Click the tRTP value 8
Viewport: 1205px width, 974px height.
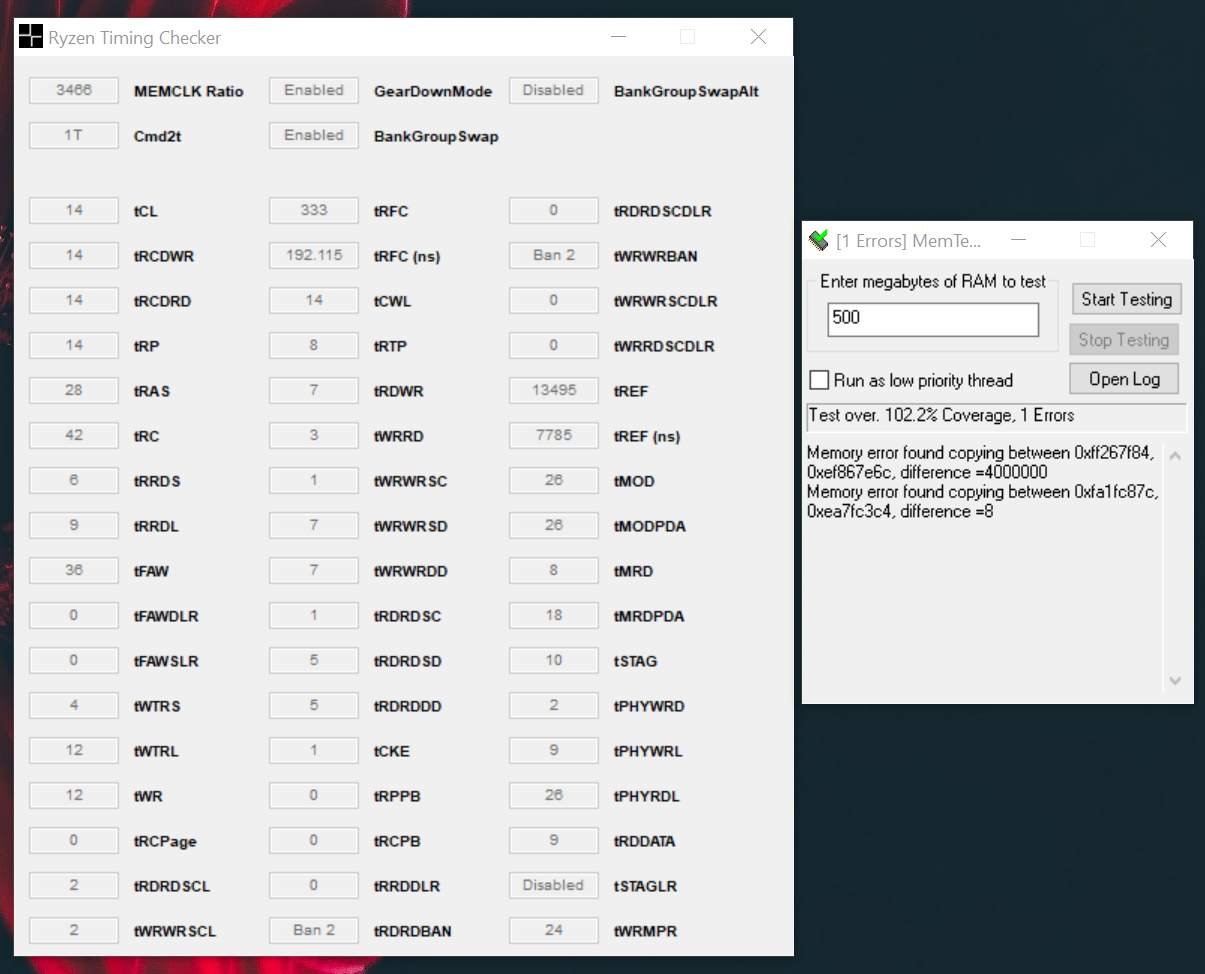314,345
